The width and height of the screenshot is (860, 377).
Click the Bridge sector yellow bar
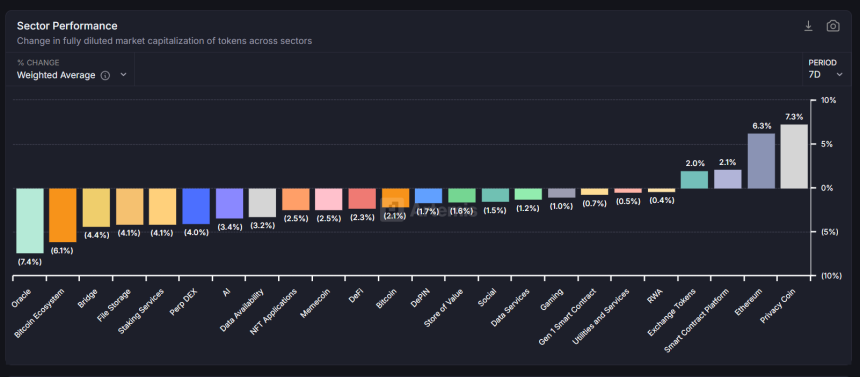click(96, 207)
